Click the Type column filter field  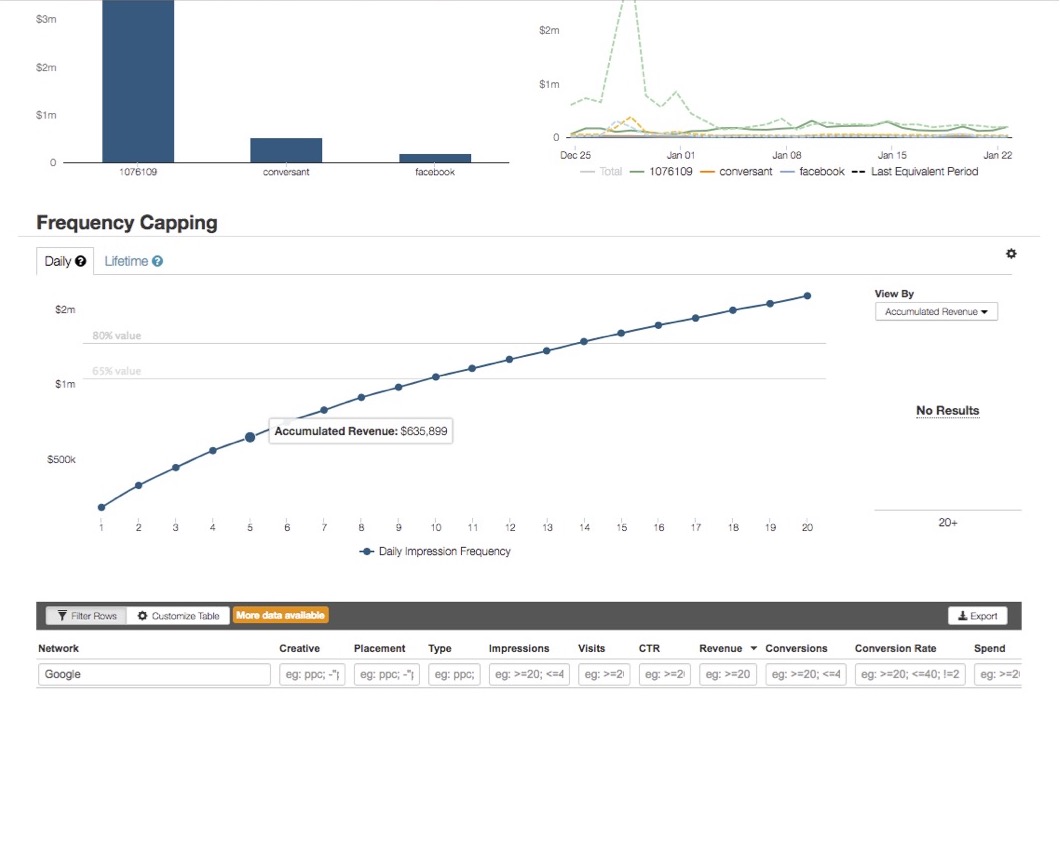point(454,674)
